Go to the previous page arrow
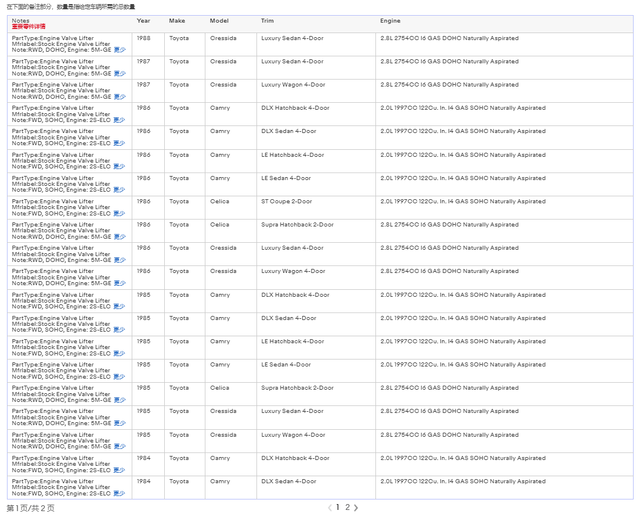The width and height of the screenshot is (640, 514). [x=330, y=507]
